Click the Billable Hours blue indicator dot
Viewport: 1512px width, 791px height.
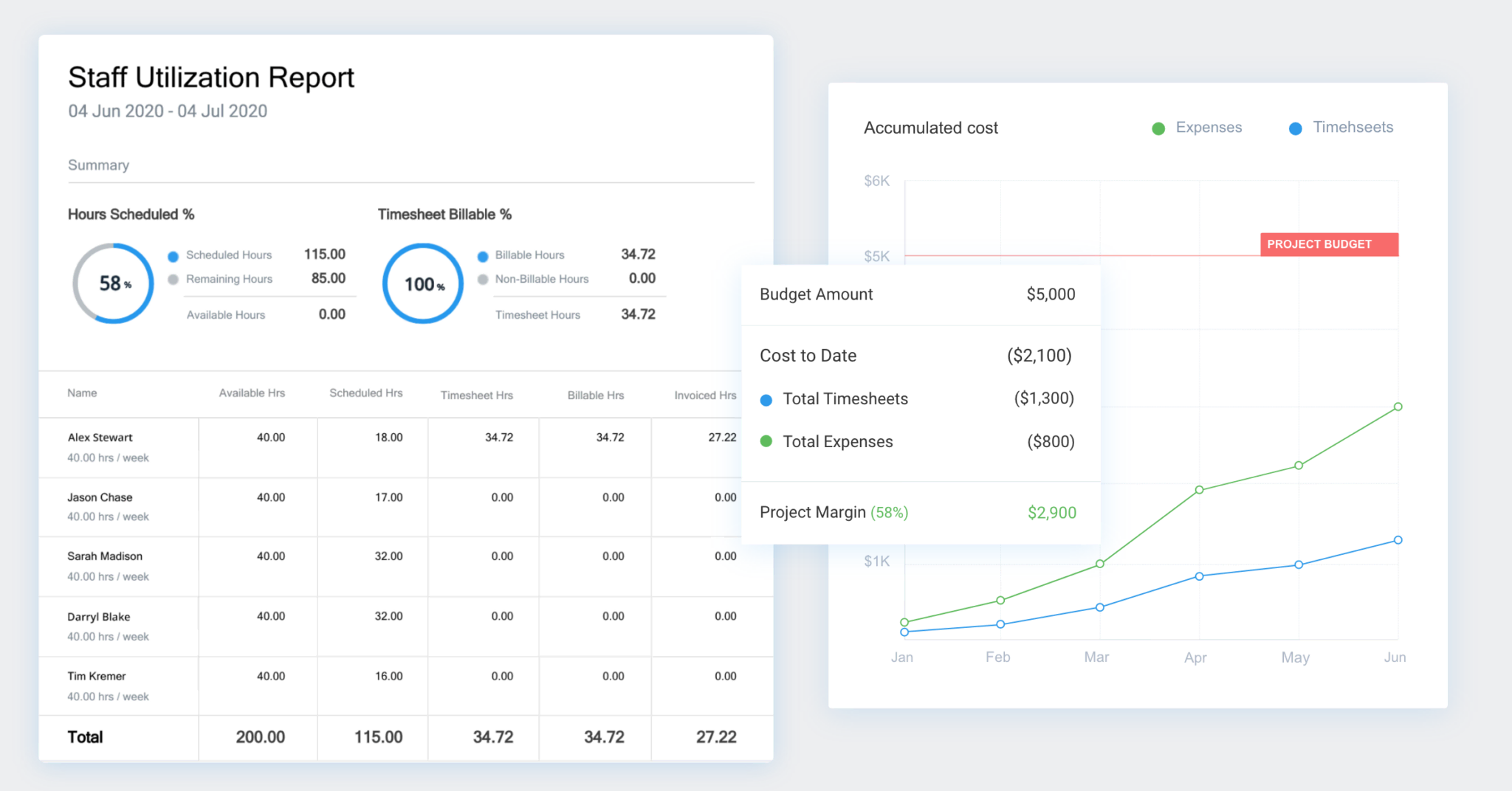[x=483, y=256]
